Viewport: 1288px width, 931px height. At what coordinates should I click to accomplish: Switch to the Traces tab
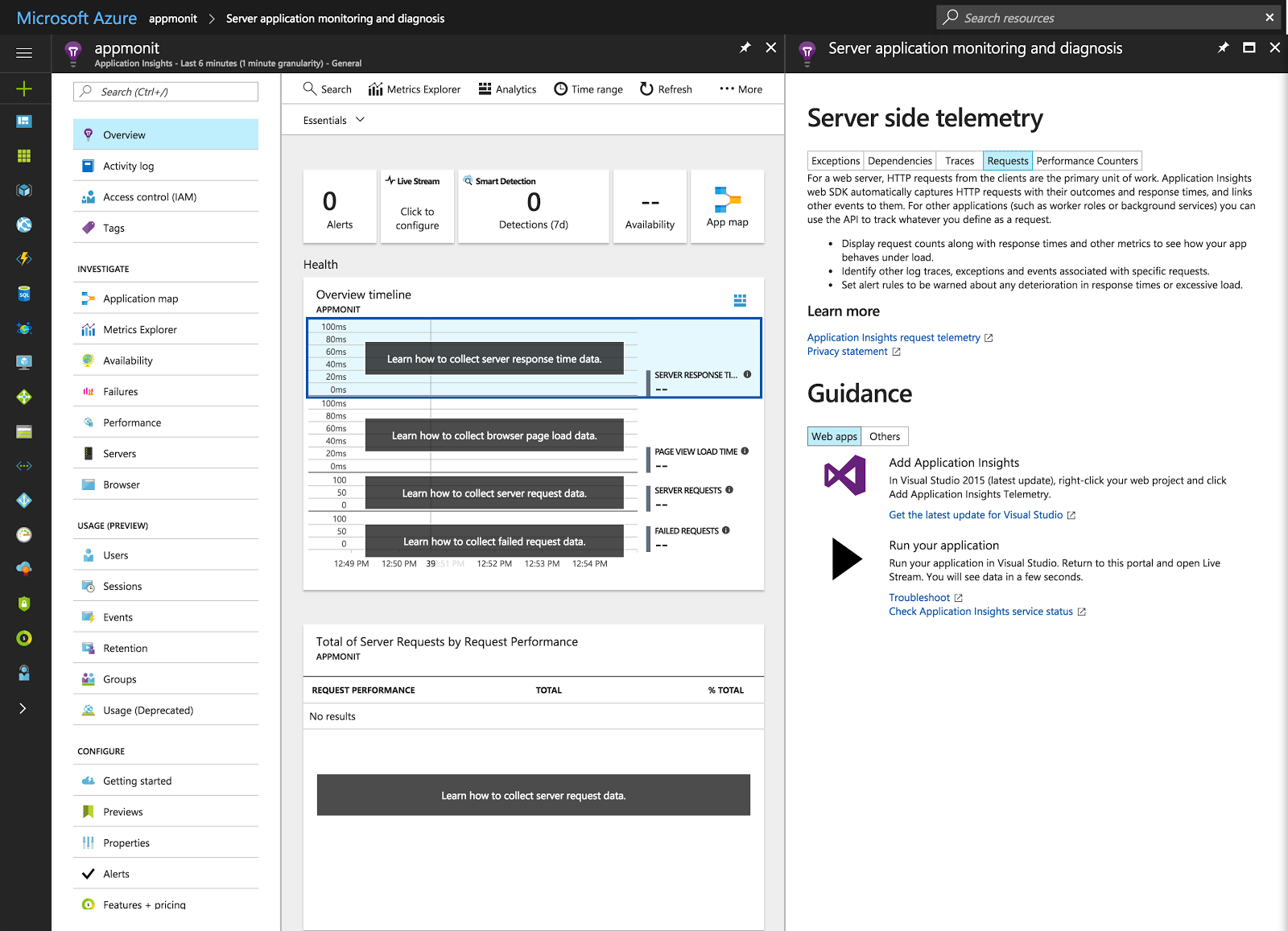coord(960,161)
